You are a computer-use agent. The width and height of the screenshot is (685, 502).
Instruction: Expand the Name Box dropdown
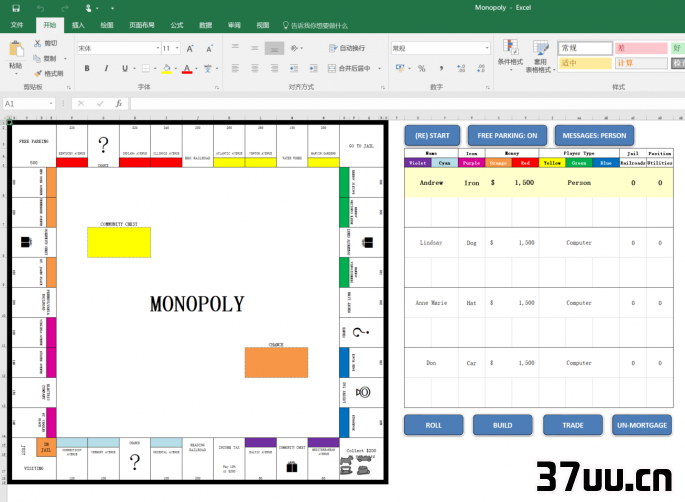pos(51,104)
